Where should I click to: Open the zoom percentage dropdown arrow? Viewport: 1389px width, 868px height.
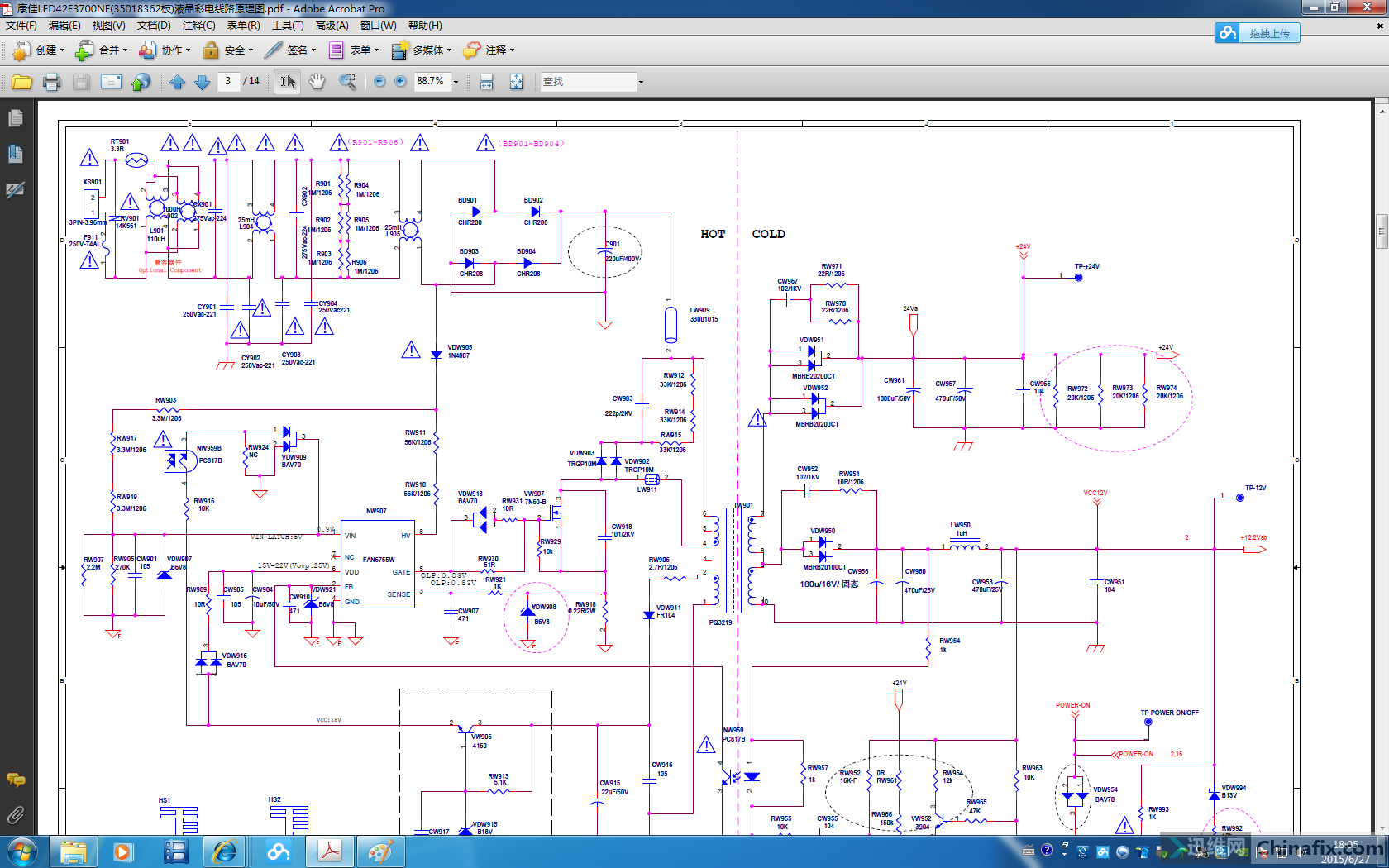click(456, 82)
